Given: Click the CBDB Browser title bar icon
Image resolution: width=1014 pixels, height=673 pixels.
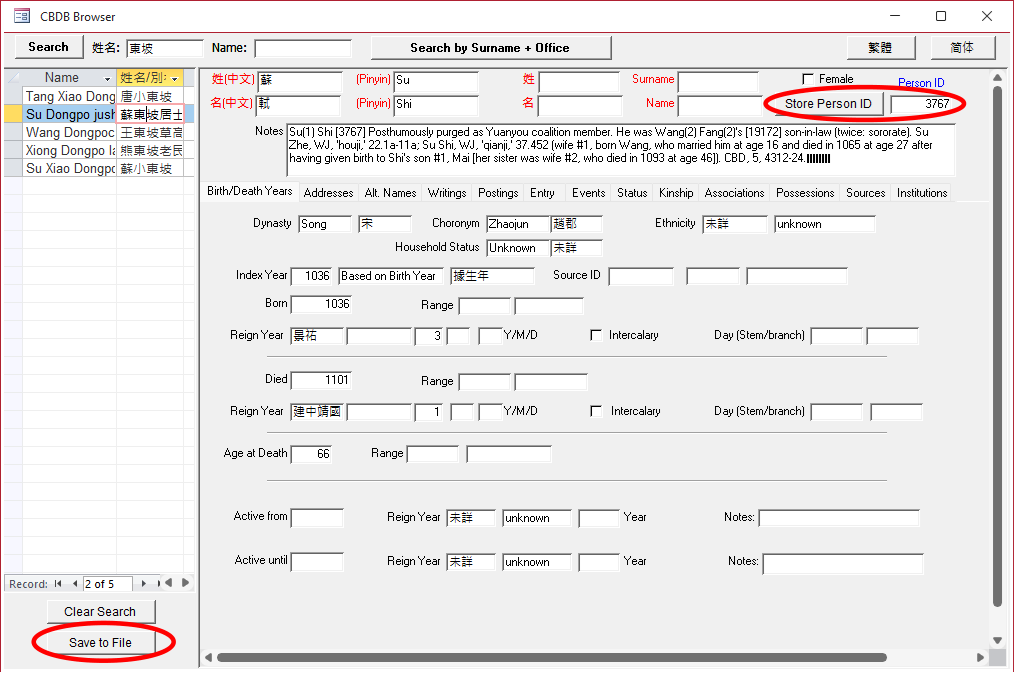Looking at the screenshot, I should pyautogui.click(x=21, y=16).
